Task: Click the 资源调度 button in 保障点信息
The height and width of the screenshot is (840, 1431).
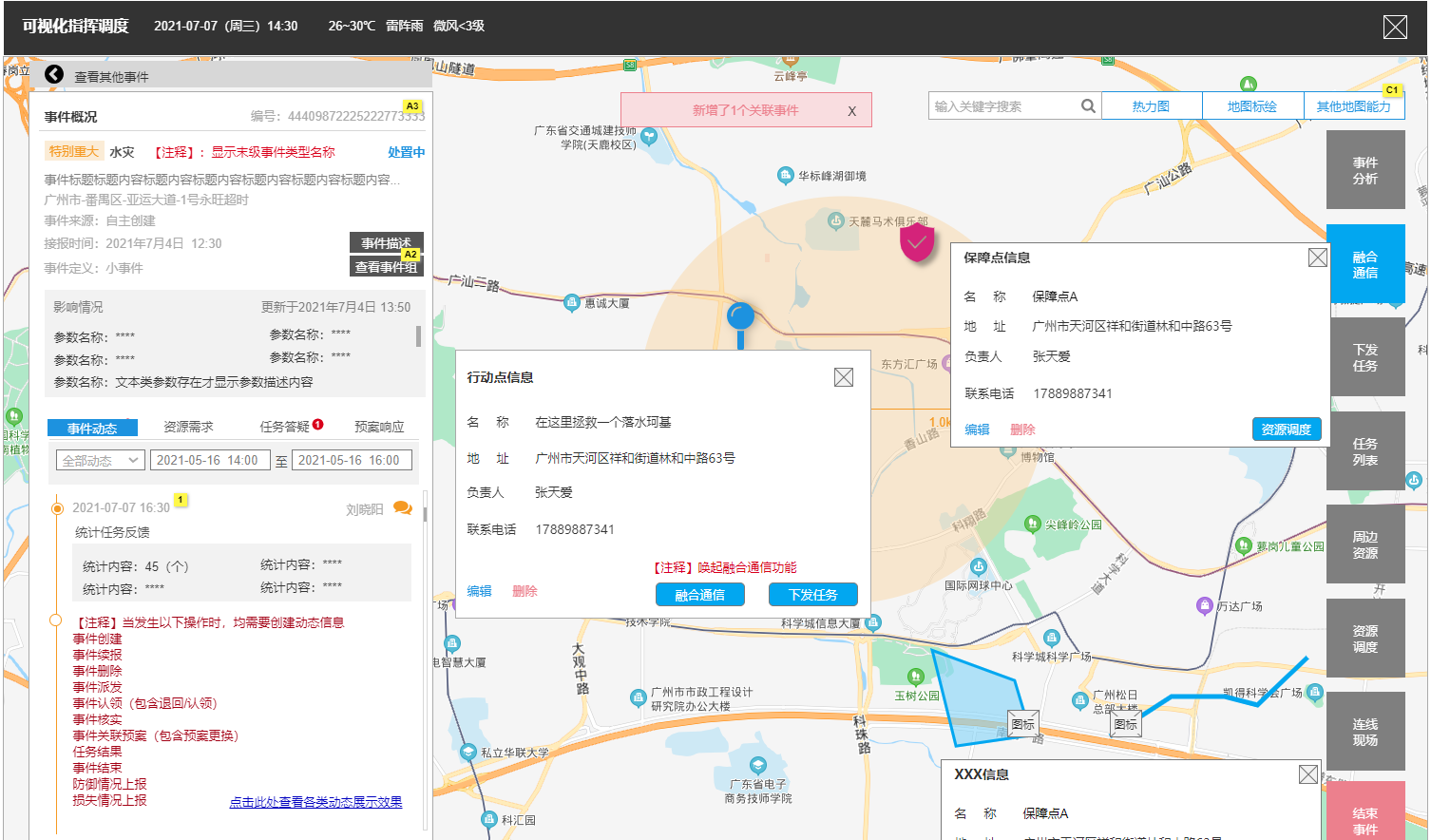Action: [x=1287, y=430]
